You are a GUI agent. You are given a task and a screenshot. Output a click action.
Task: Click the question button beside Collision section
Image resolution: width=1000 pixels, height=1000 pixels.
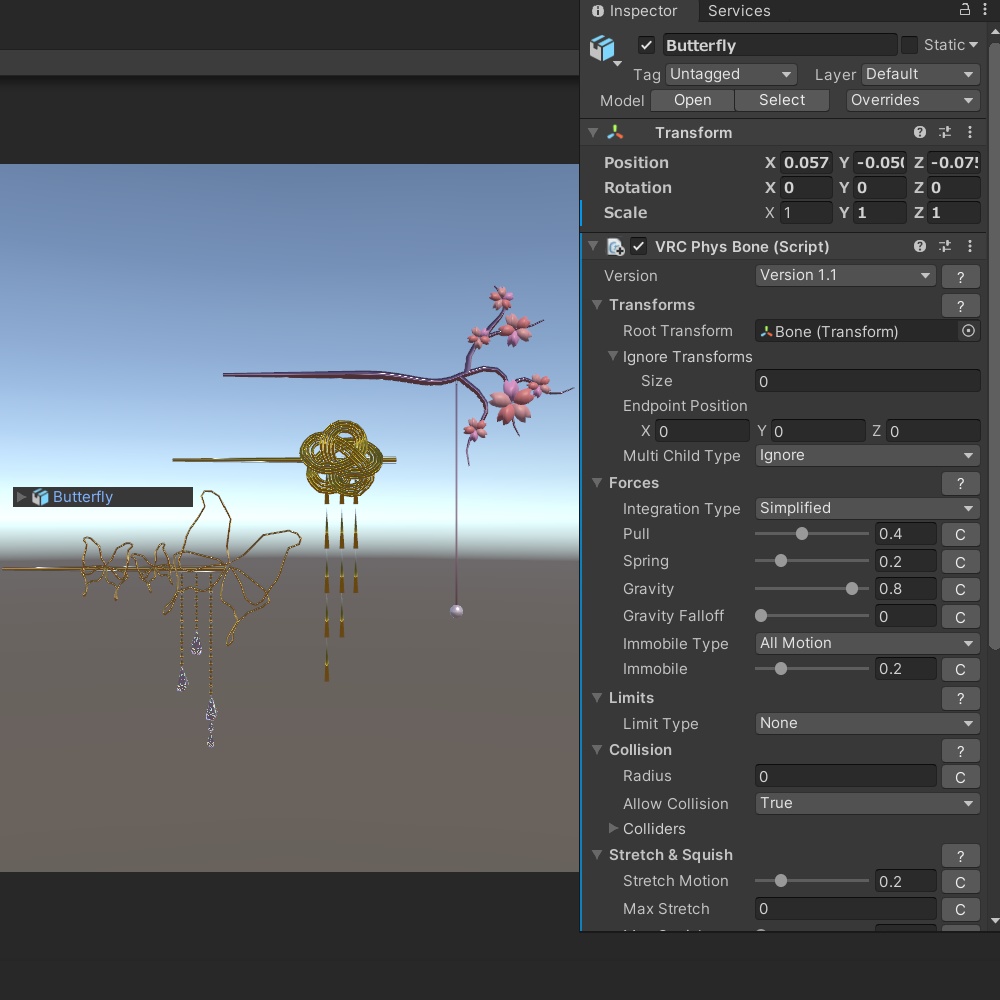(960, 751)
